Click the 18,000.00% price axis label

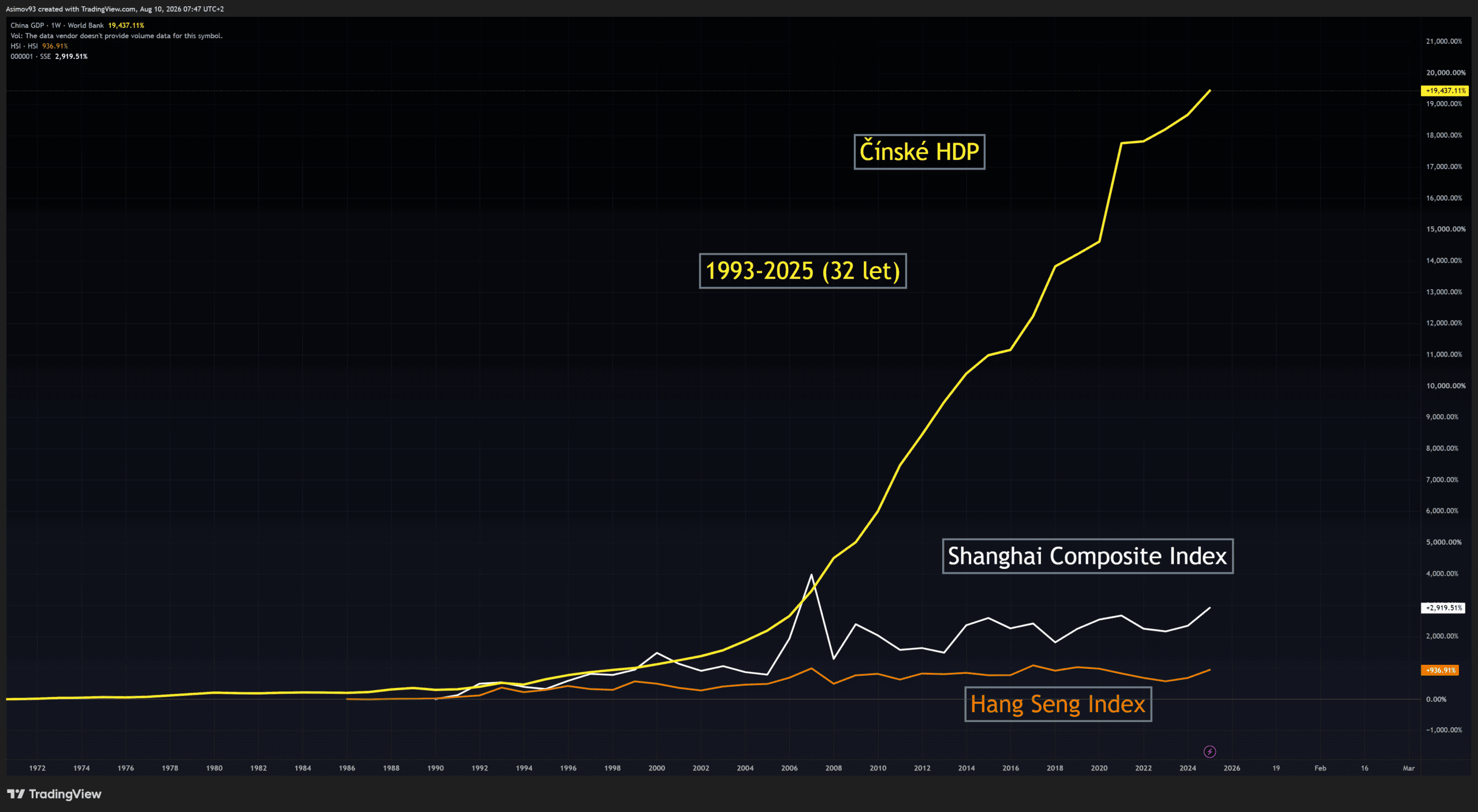1444,136
